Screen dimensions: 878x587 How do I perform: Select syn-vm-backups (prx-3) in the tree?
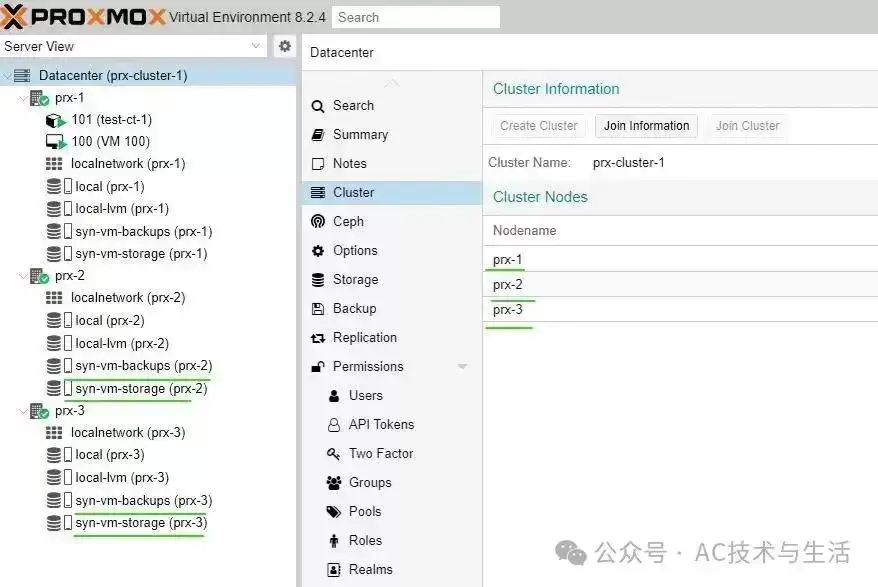144,500
